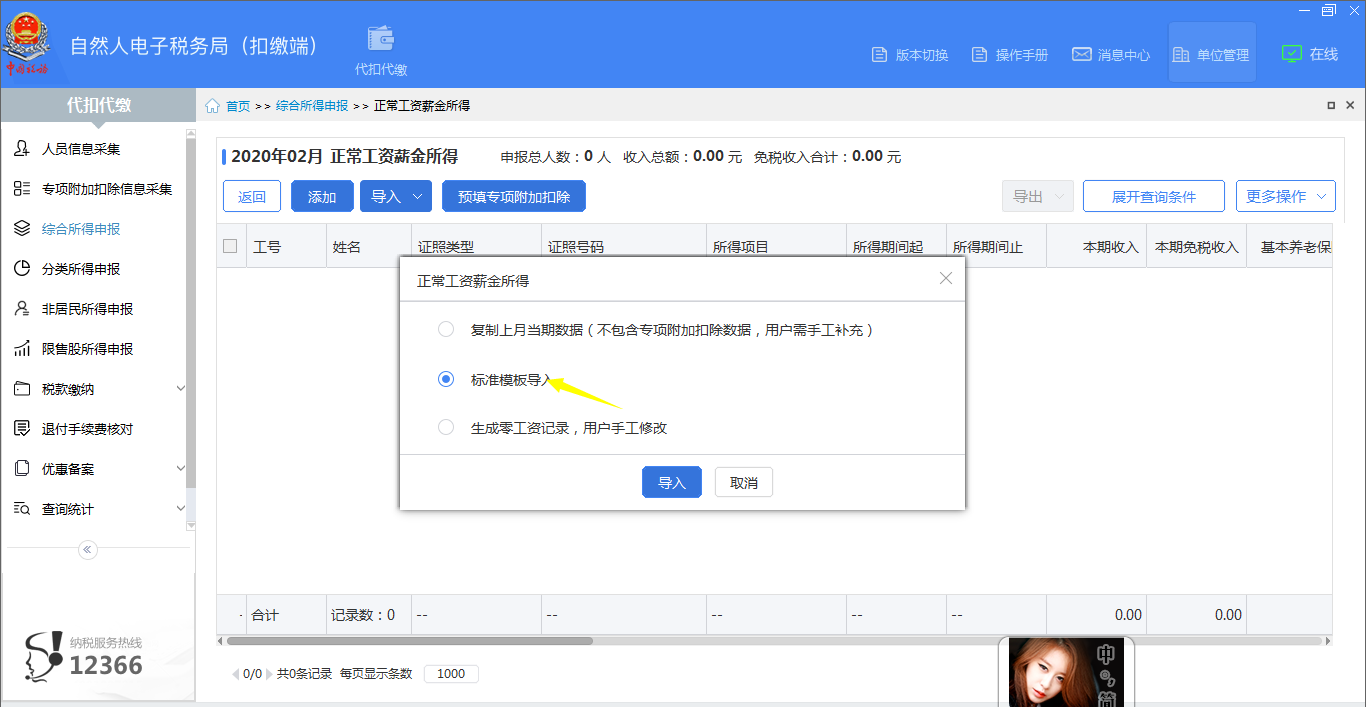The height and width of the screenshot is (707, 1366).
Task: Click the 导入 button in the dialog
Action: pyautogui.click(x=671, y=481)
